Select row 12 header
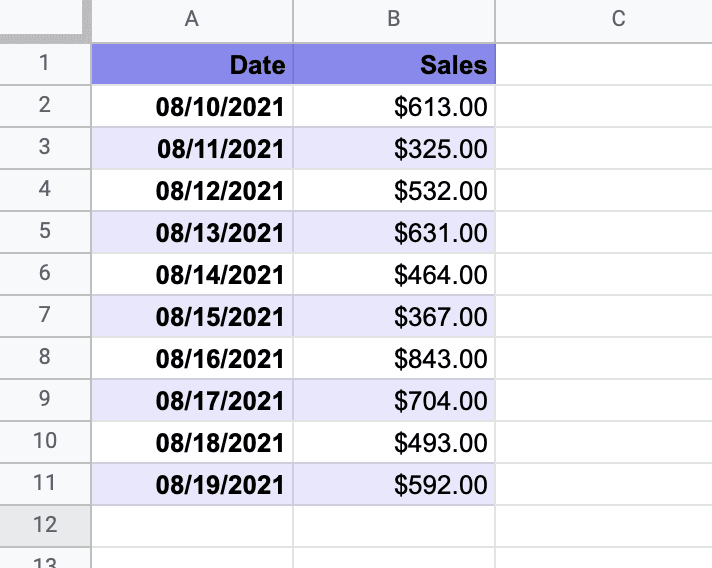The image size is (712, 568). tap(45, 526)
